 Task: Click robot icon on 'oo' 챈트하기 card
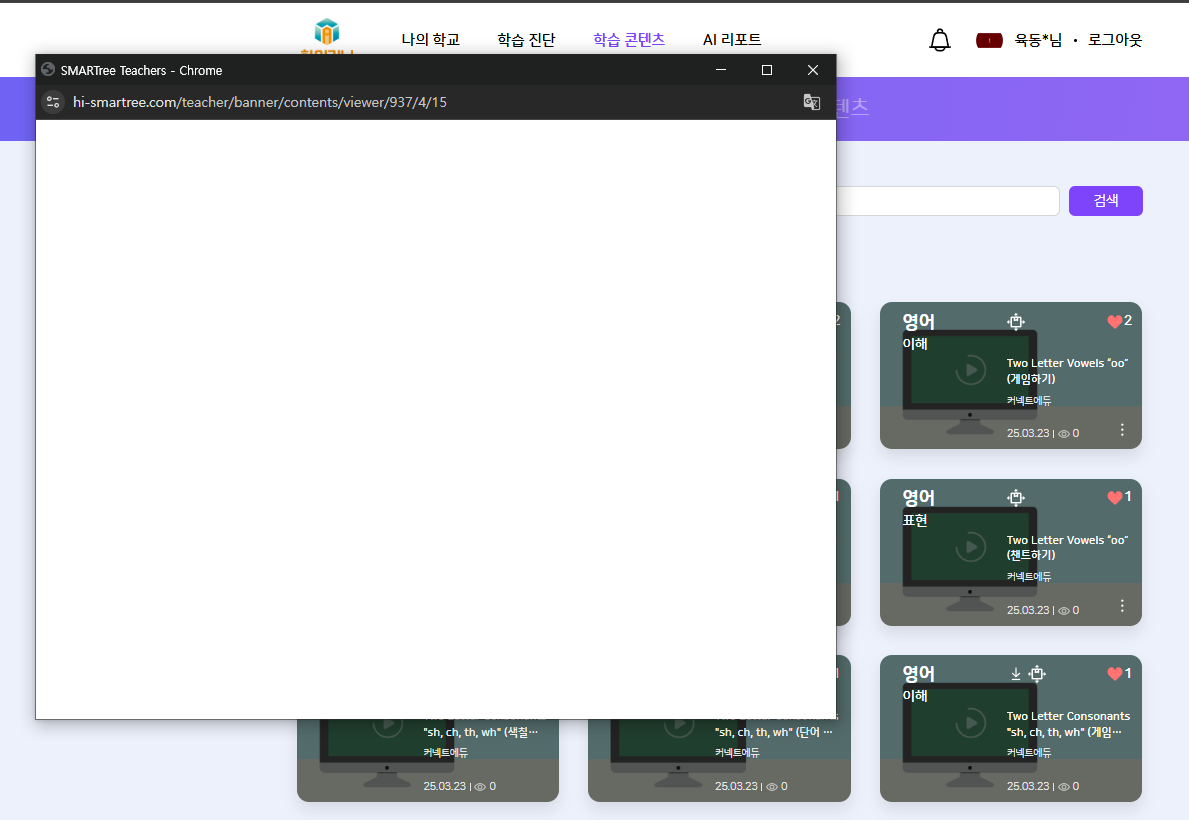(1016, 497)
